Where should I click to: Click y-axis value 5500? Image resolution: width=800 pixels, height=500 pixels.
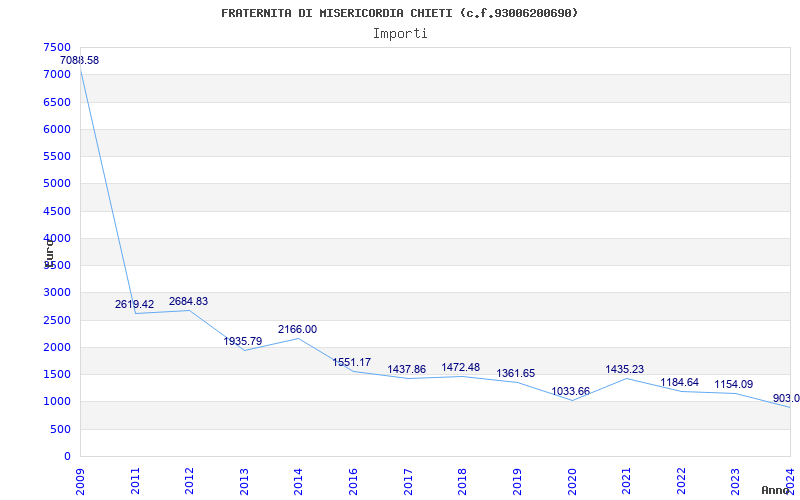(x=57, y=156)
